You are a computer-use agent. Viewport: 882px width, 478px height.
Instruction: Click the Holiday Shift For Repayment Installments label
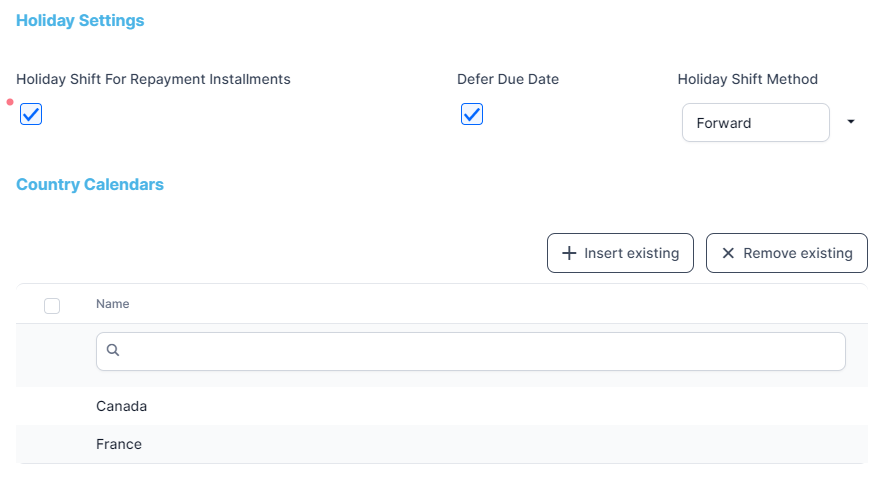(x=153, y=79)
